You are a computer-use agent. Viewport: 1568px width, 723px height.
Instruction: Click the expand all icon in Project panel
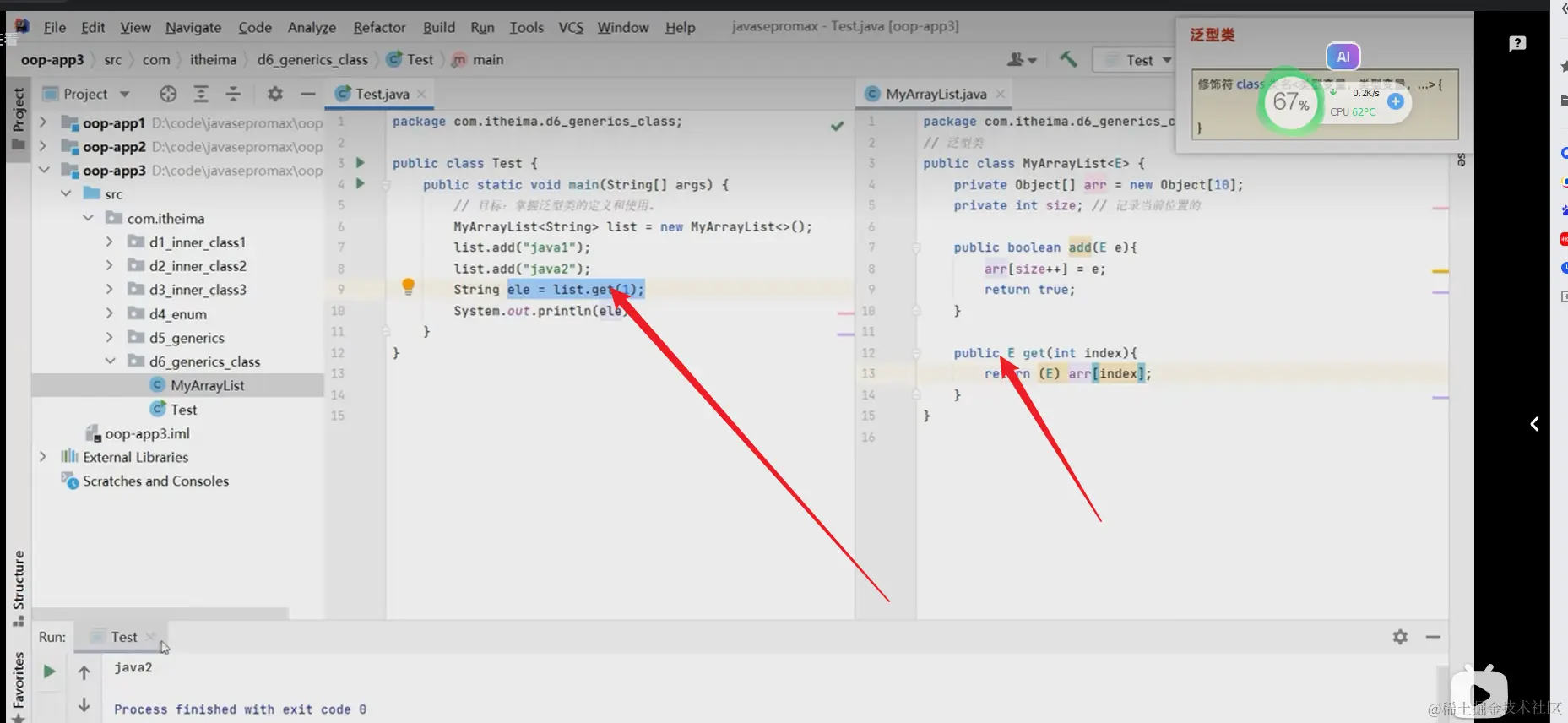click(x=201, y=94)
